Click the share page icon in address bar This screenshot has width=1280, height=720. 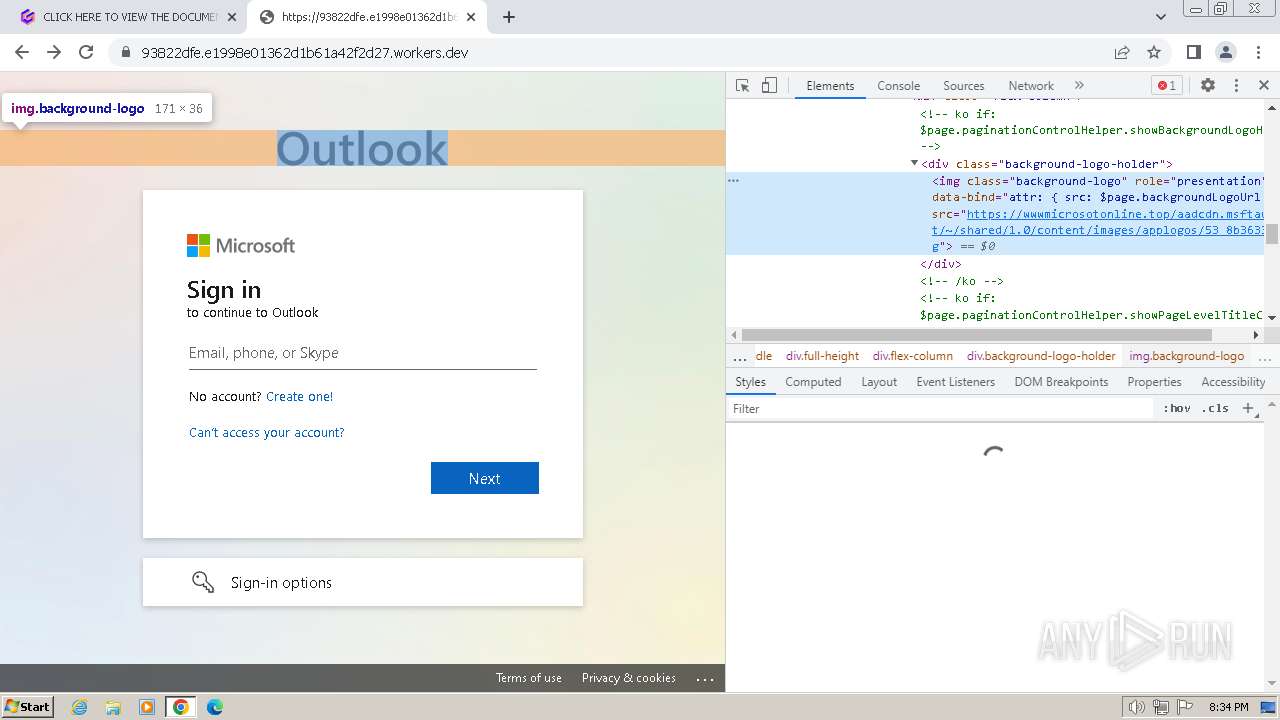(x=1122, y=52)
